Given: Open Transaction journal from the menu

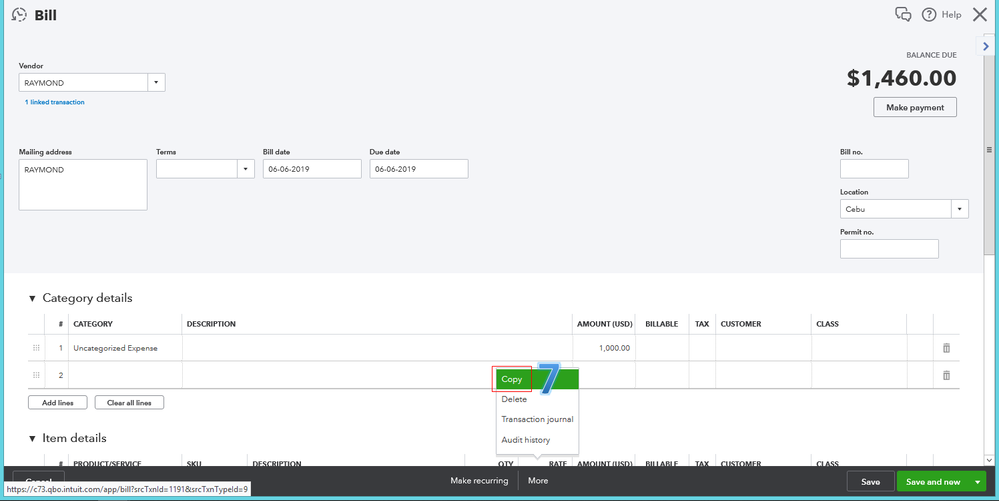Looking at the screenshot, I should pos(537,419).
